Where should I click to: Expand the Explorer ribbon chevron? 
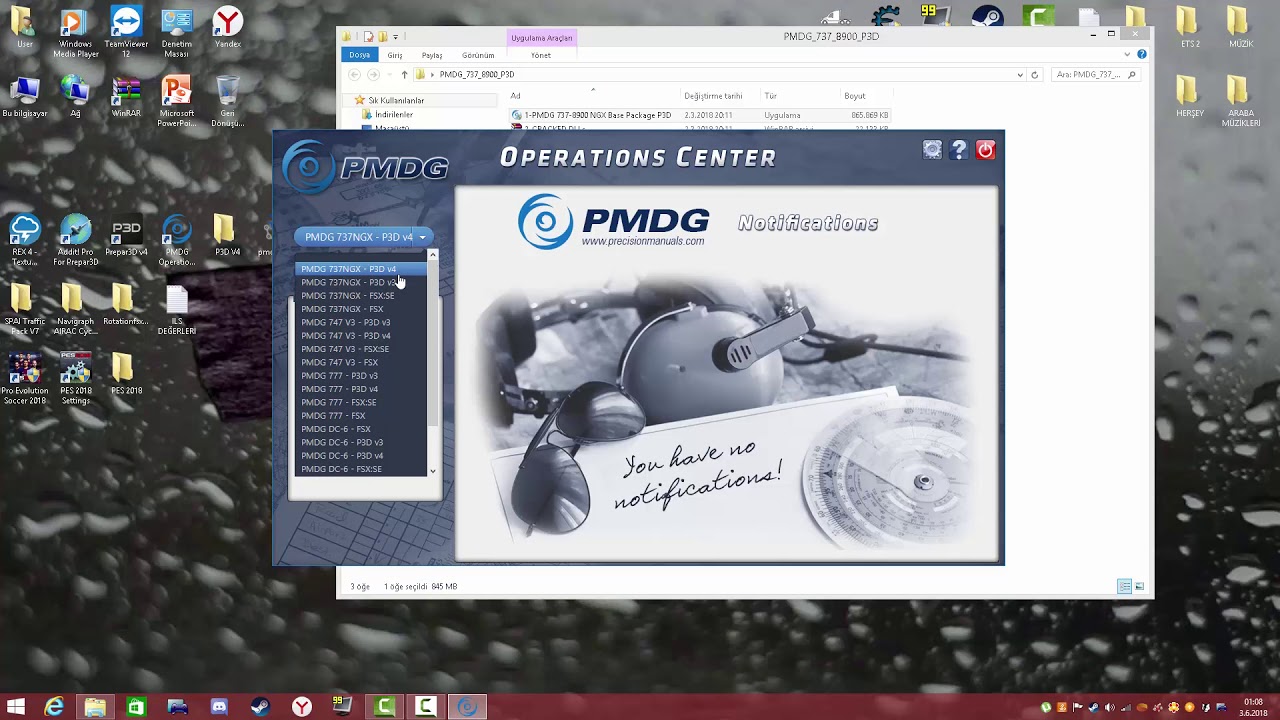[x=1128, y=54]
